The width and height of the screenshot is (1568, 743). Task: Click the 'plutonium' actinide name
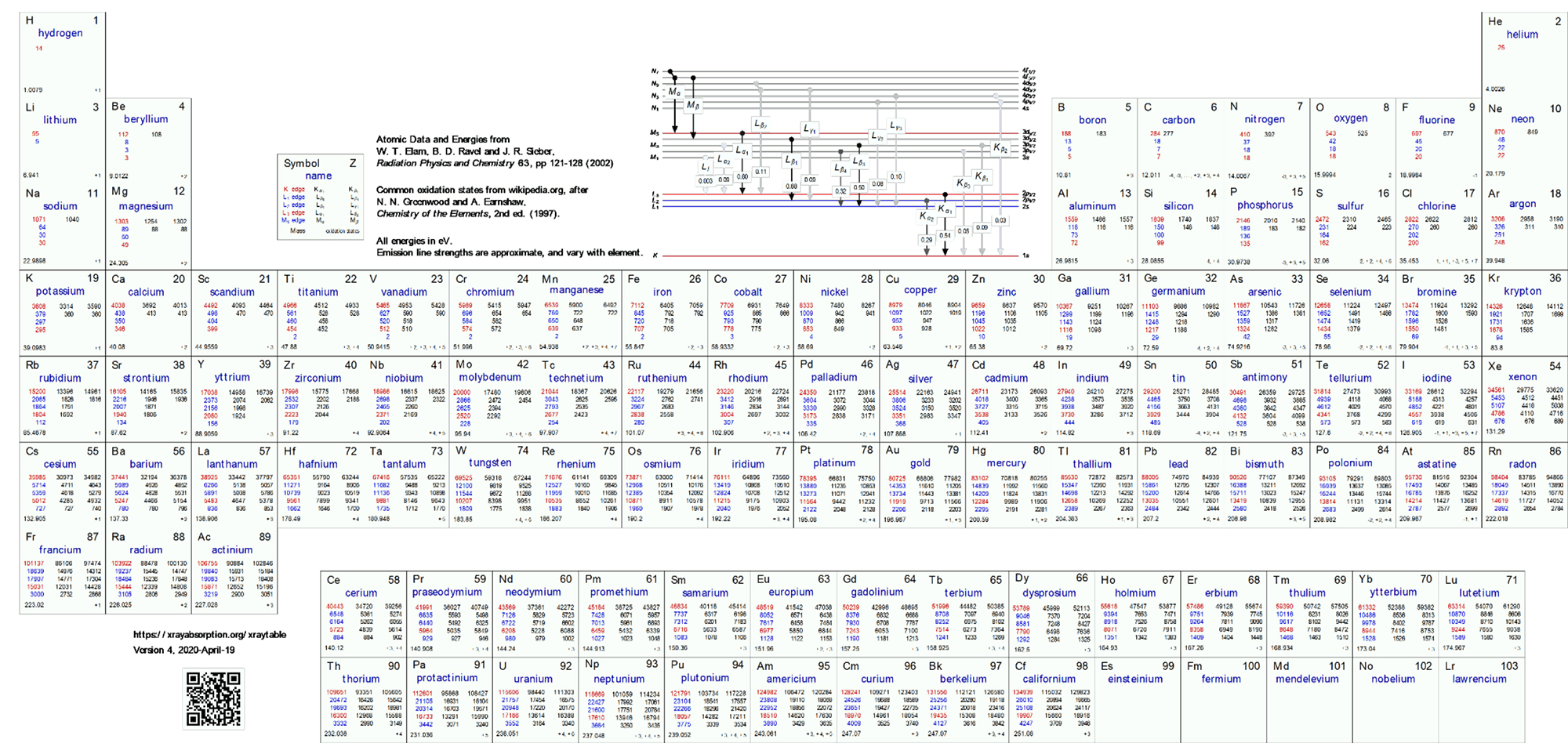click(x=705, y=678)
